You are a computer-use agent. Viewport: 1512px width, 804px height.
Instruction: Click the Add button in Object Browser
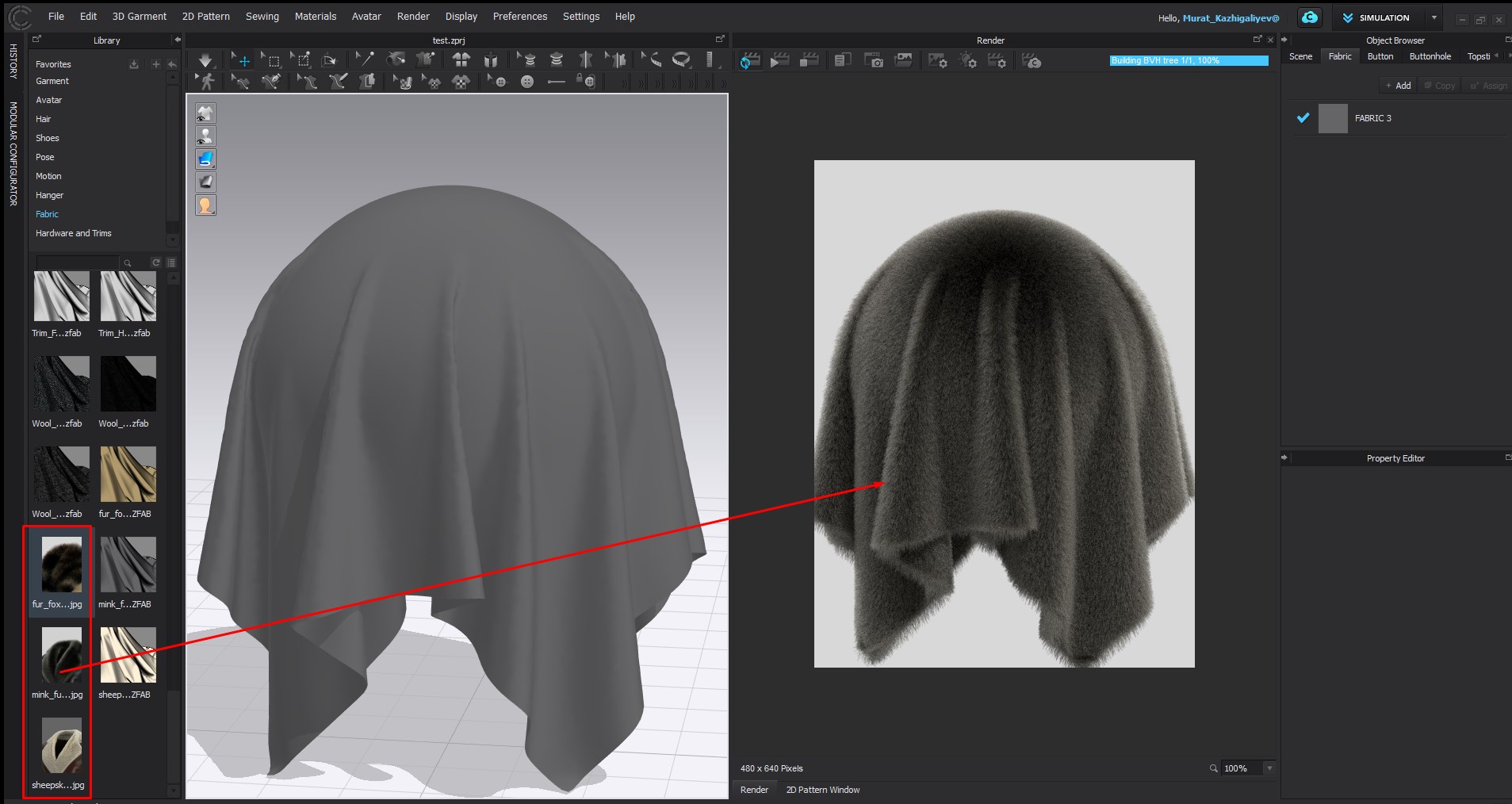point(1398,86)
